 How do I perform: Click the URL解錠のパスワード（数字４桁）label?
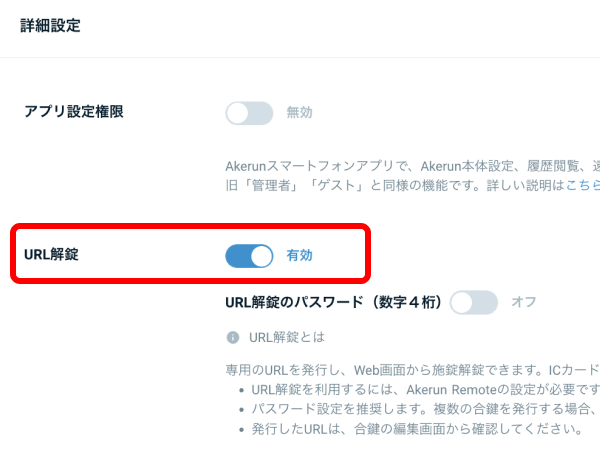334,302
